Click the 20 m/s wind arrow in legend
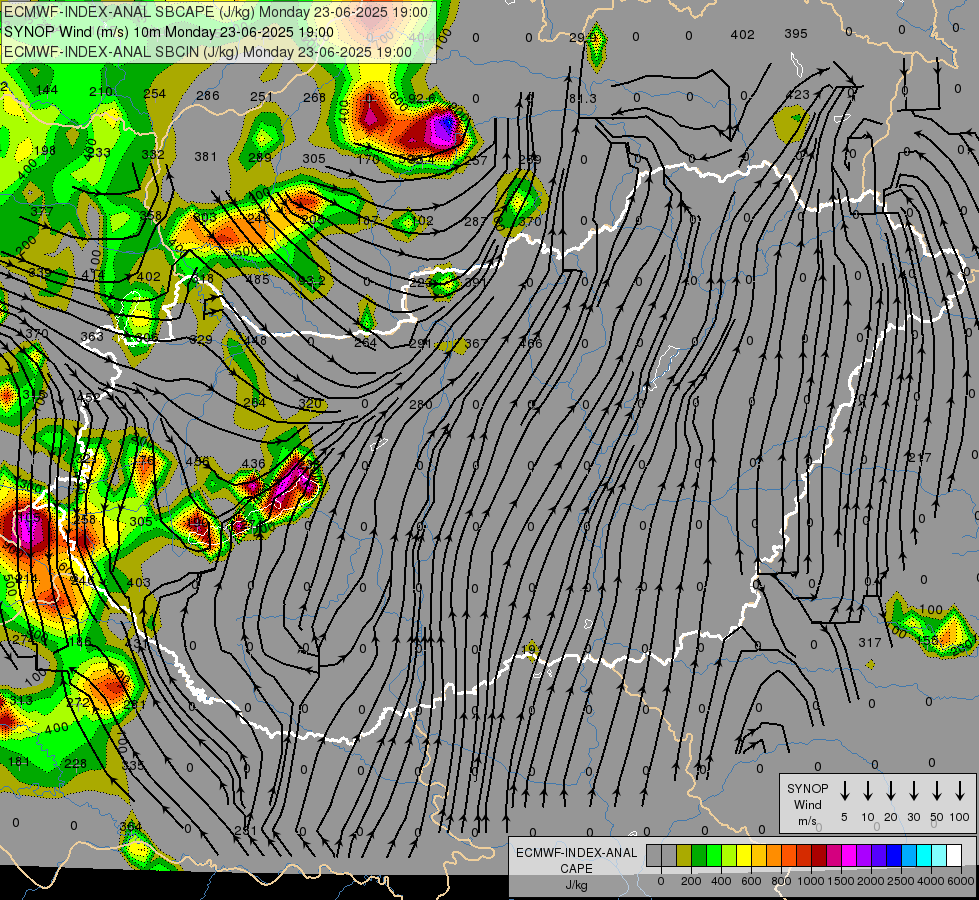 point(891,791)
